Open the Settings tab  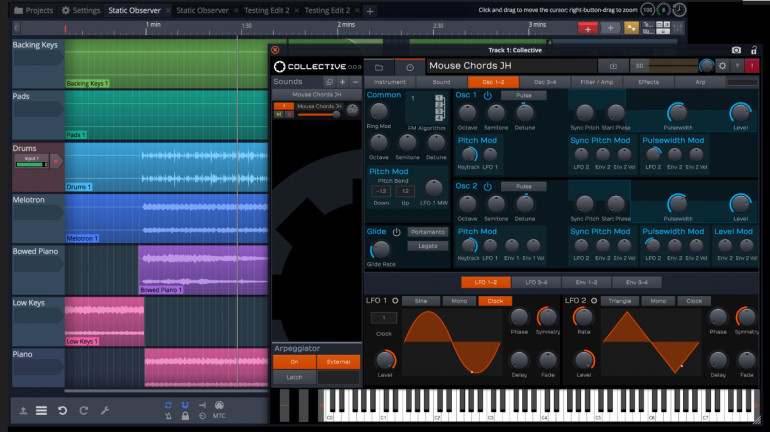pyautogui.click(x=81, y=10)
